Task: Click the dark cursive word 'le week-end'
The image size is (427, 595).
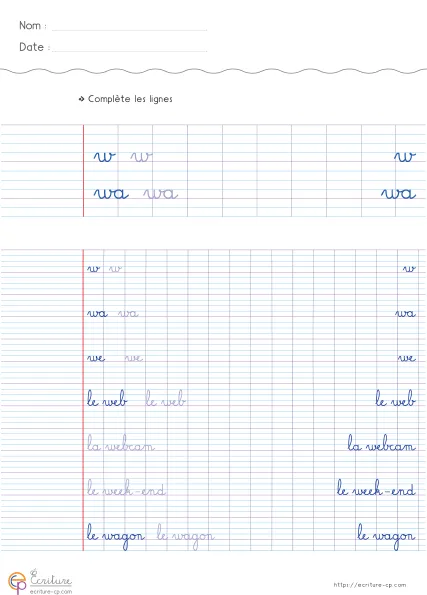Action: tap(376, 488)
